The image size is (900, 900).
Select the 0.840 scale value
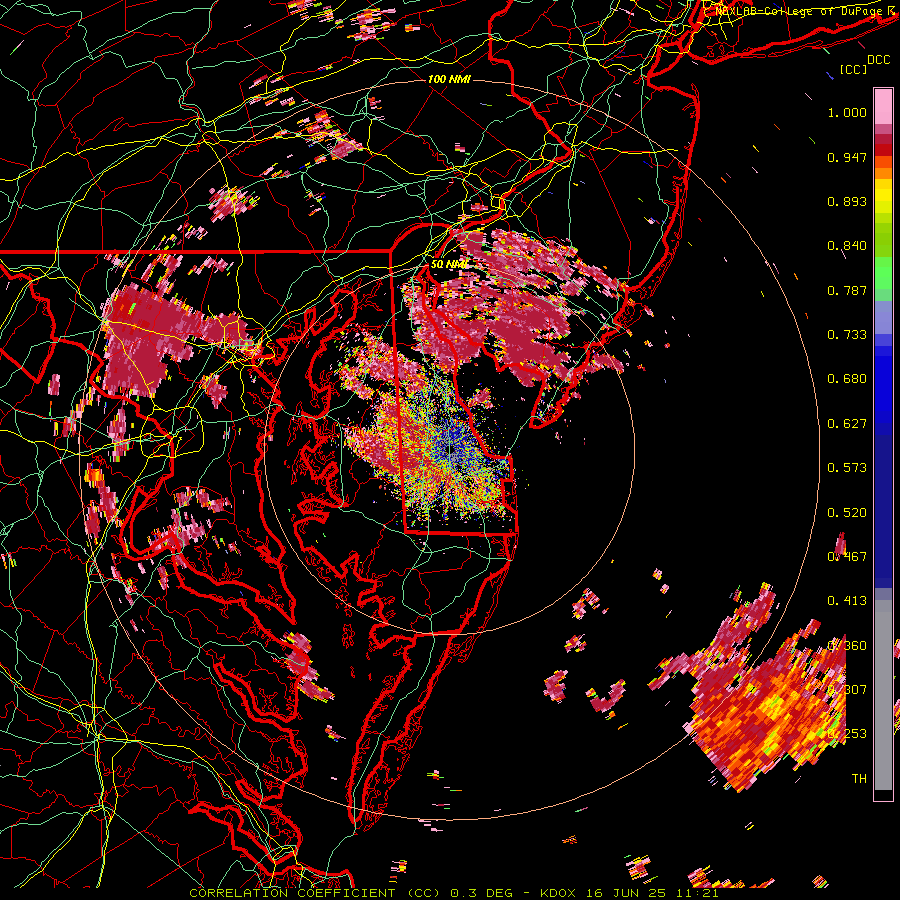coord(847,246)
